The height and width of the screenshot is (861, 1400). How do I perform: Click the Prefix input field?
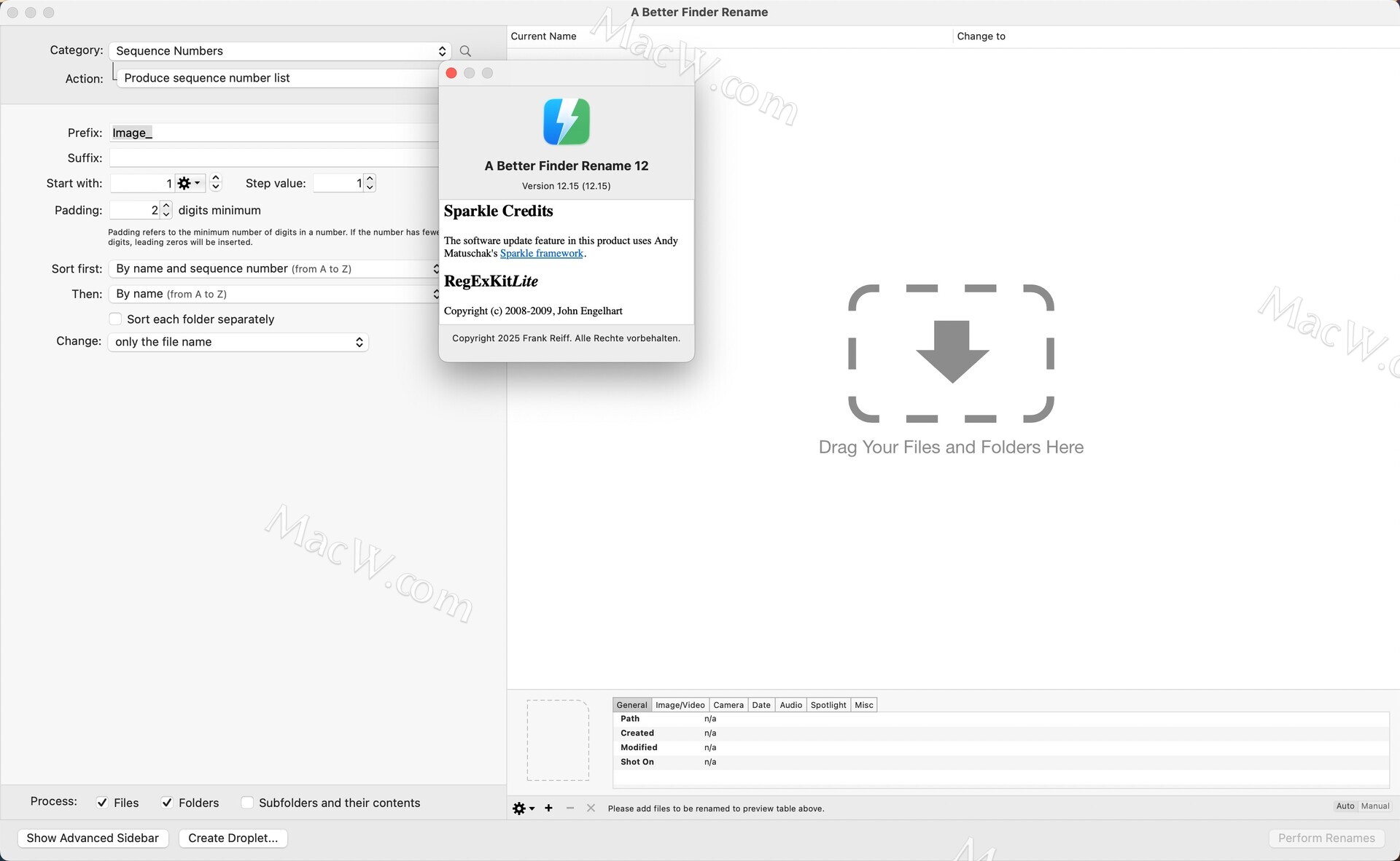click(x=274, y=133)
